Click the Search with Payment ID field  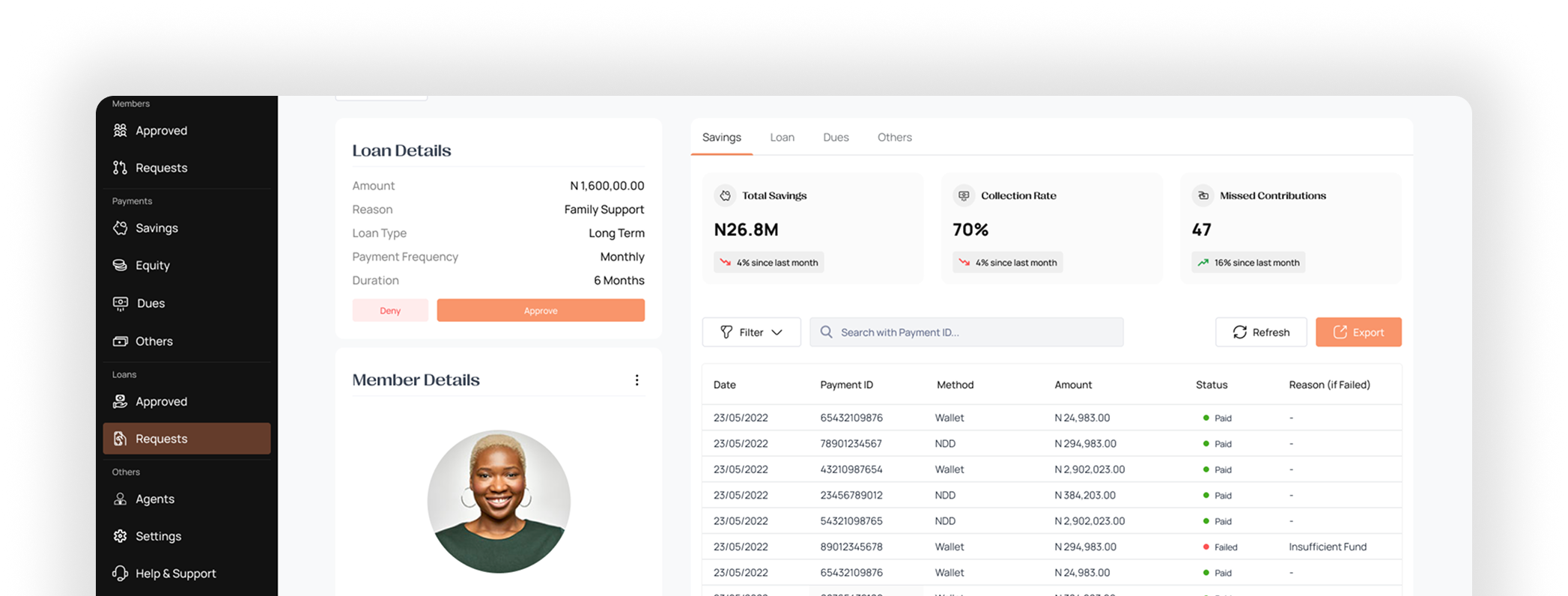click(966, 332)
